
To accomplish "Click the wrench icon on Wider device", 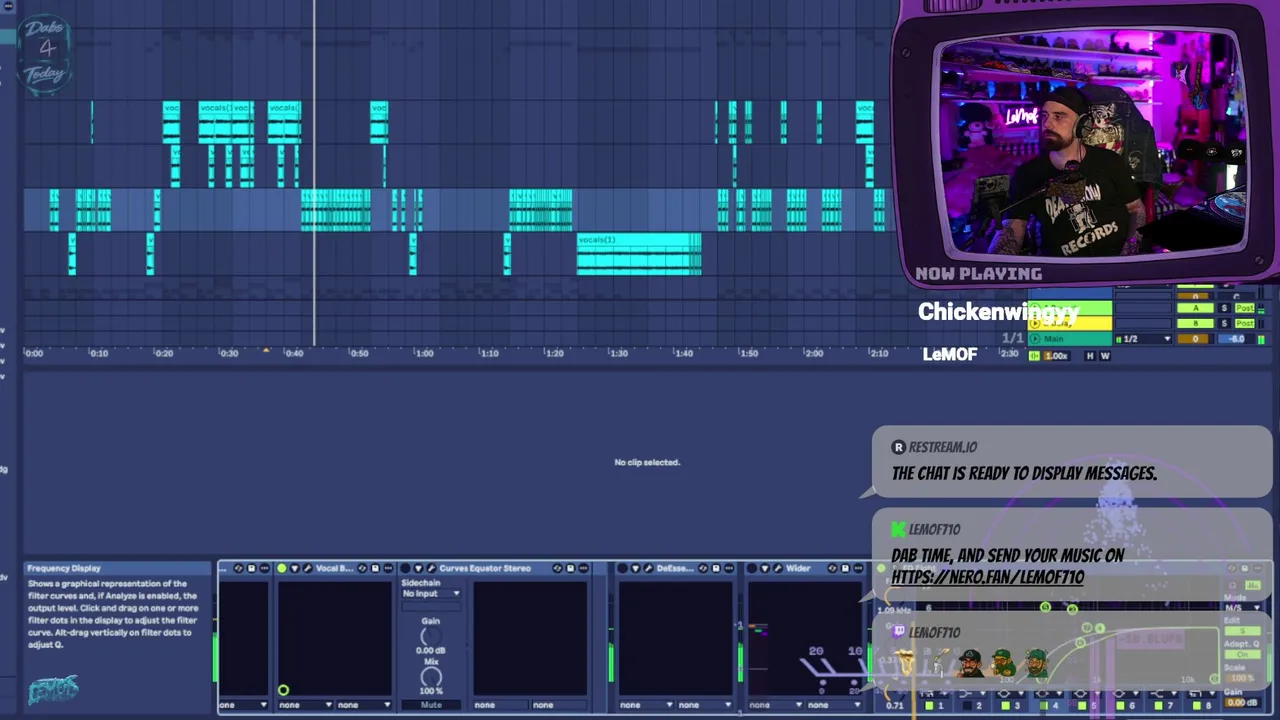I will 777,568.
